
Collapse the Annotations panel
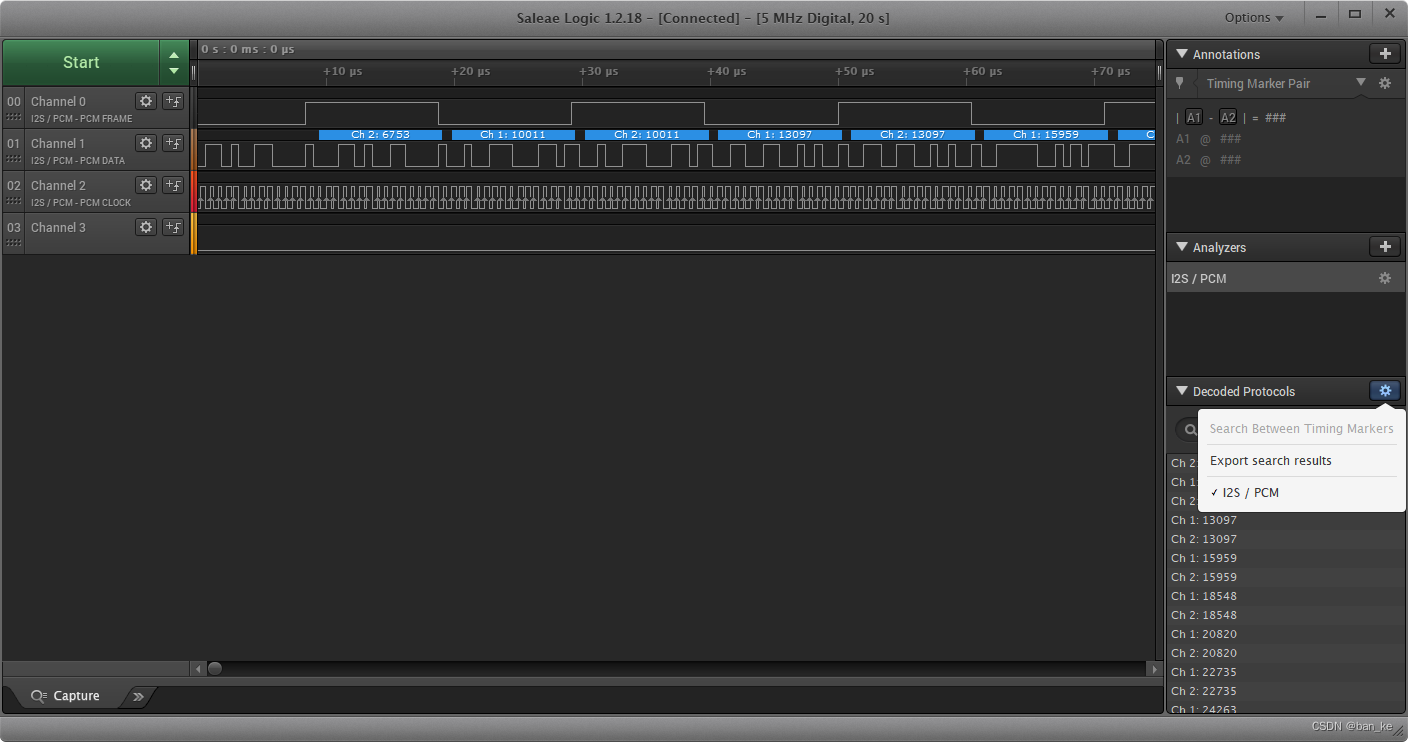pos(1182,54)
